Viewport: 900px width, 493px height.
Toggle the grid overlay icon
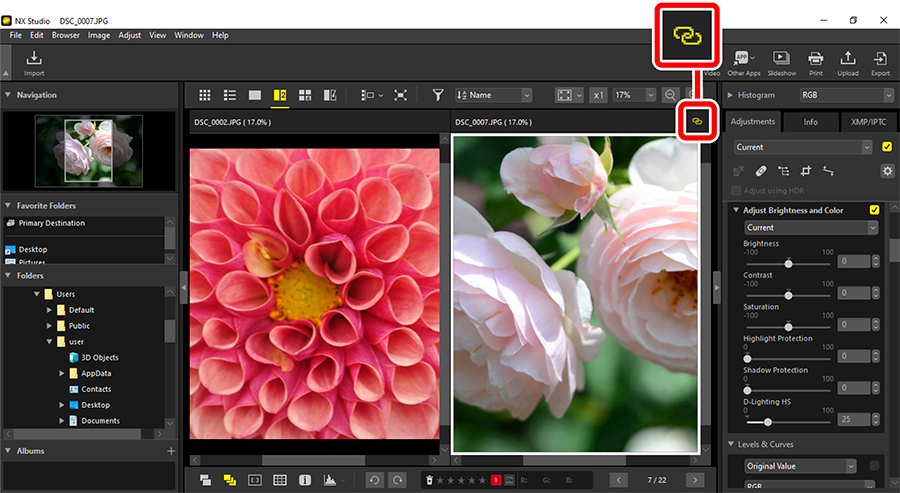280,480
